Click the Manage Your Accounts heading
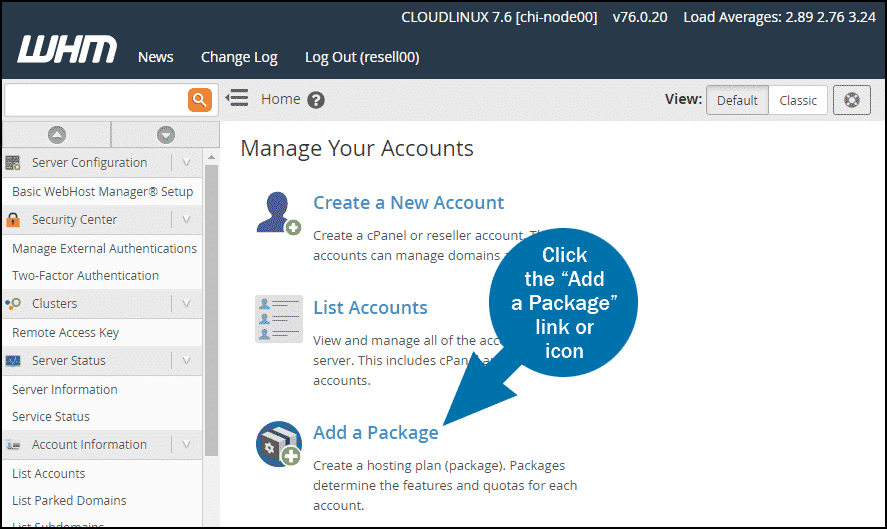The width and height of the screenshot is (887, 529). point(357,149)
